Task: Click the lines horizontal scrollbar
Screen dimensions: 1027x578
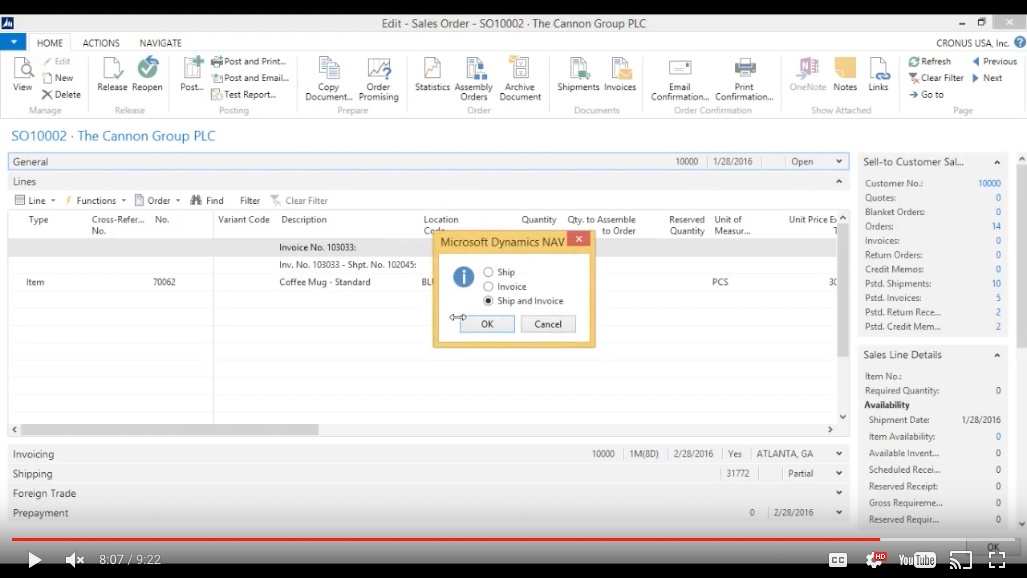Action: [x=170, y=429]
